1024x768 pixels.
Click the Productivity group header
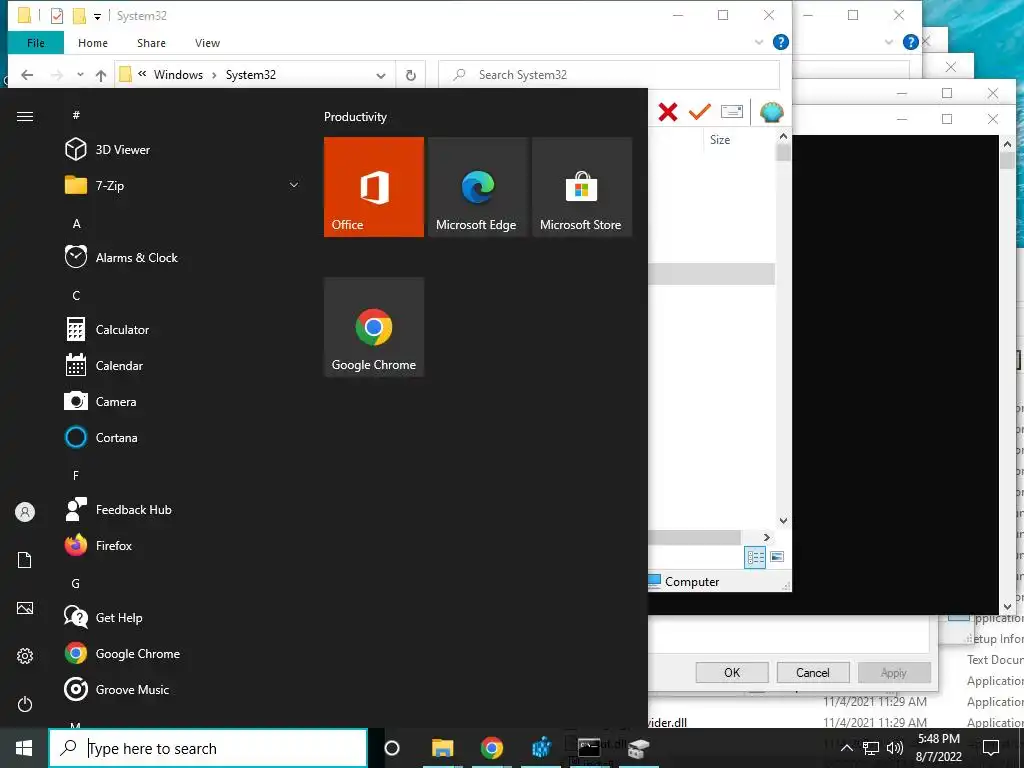pyautogui.click(x=355, y=117)
